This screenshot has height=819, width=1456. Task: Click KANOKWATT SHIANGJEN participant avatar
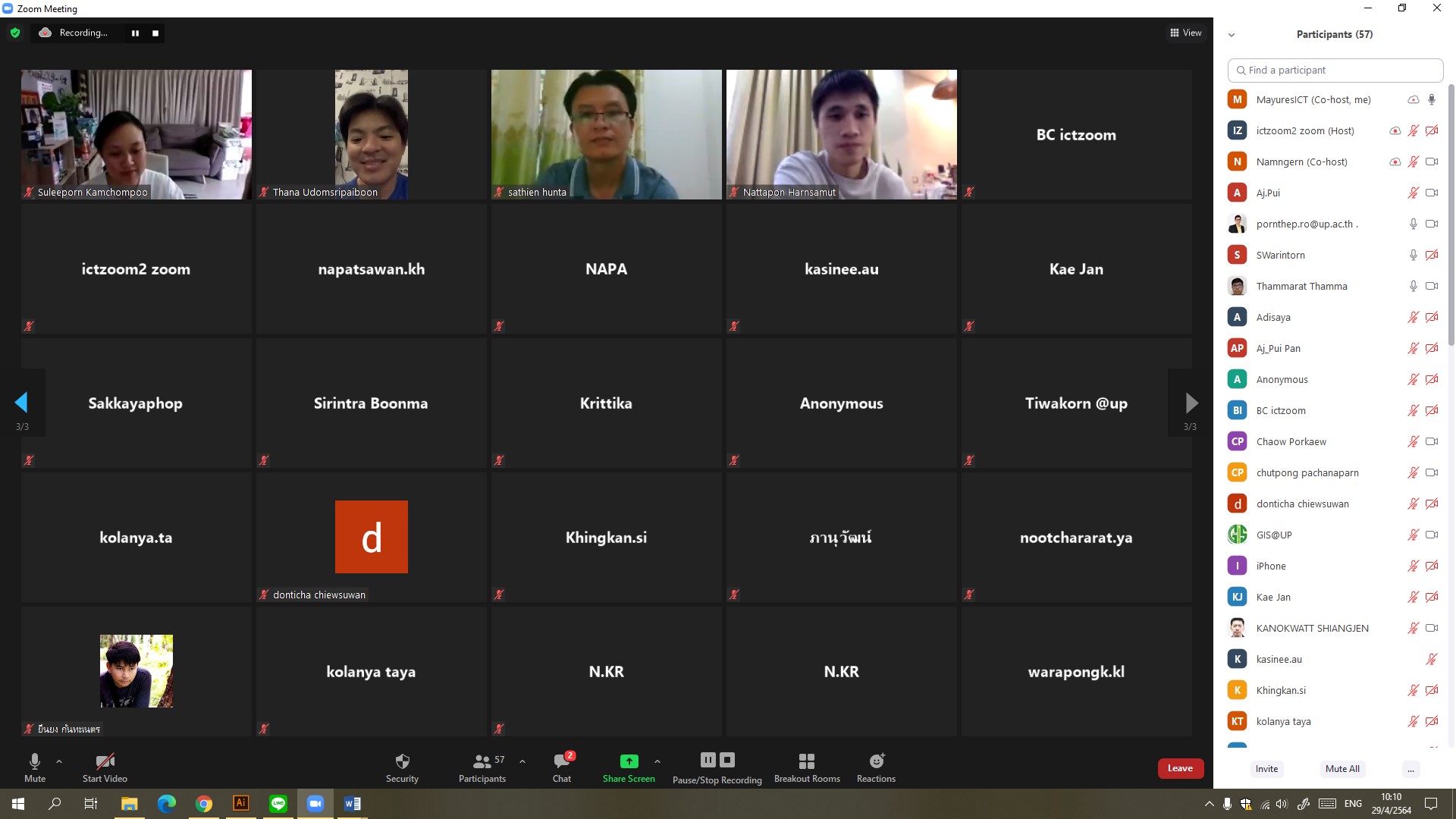1237,628
